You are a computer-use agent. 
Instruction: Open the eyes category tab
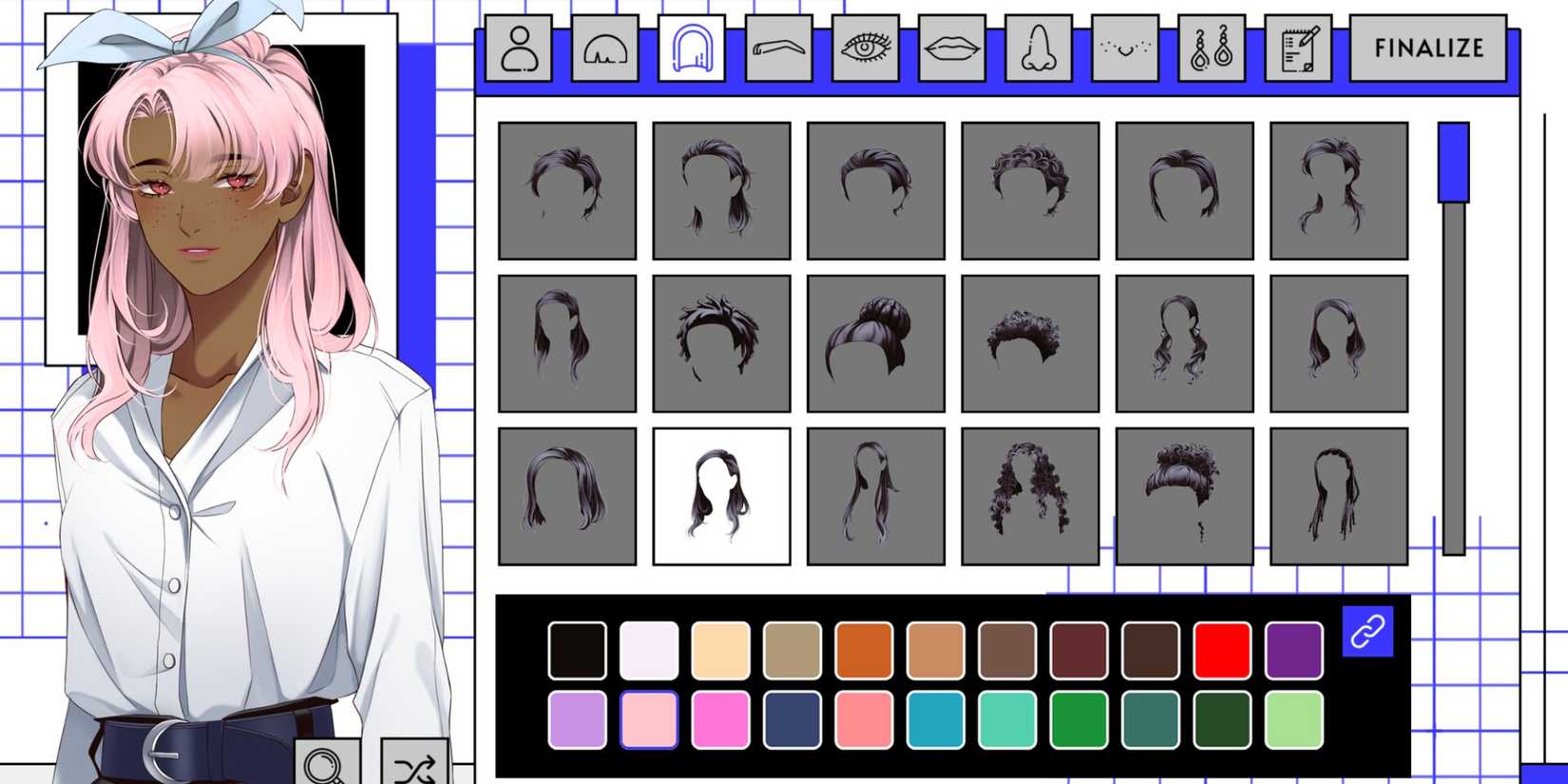865,48
